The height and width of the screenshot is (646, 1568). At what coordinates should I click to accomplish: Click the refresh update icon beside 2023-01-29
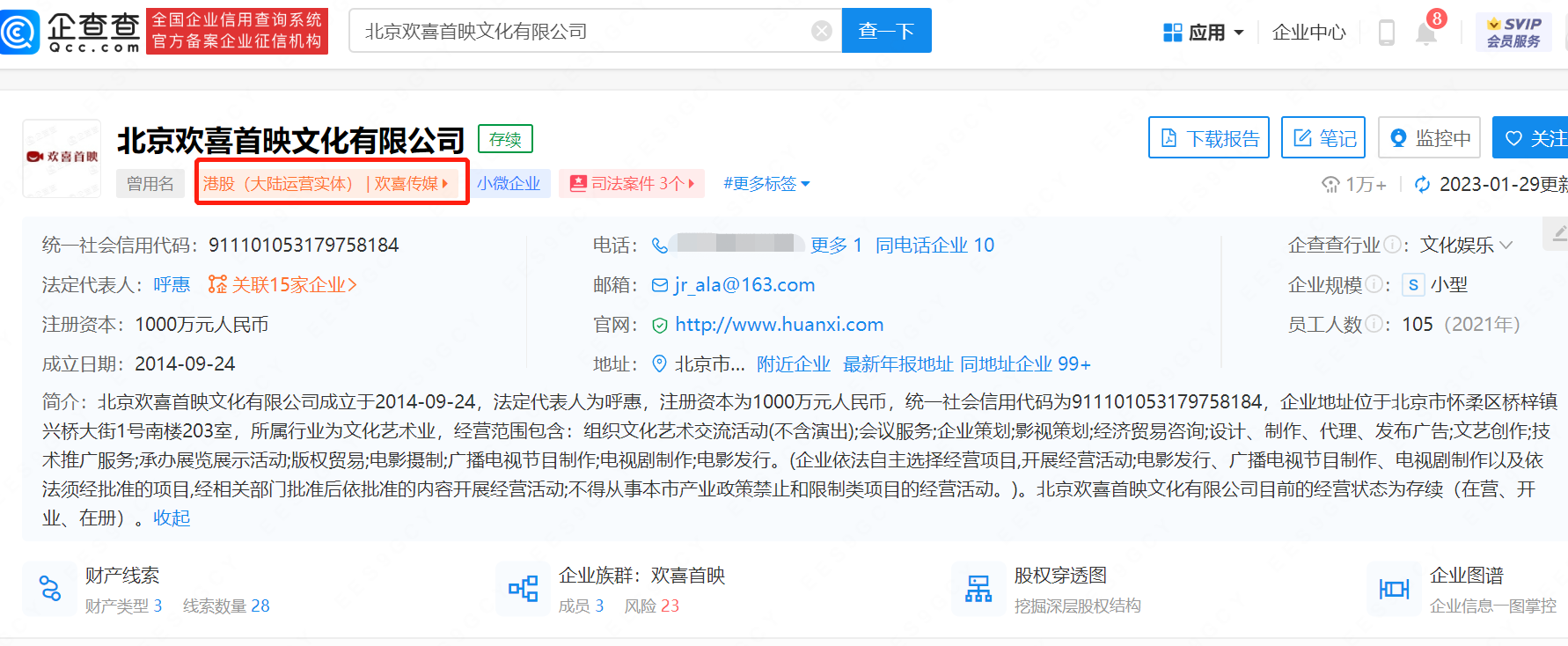tap(1421, 184)
